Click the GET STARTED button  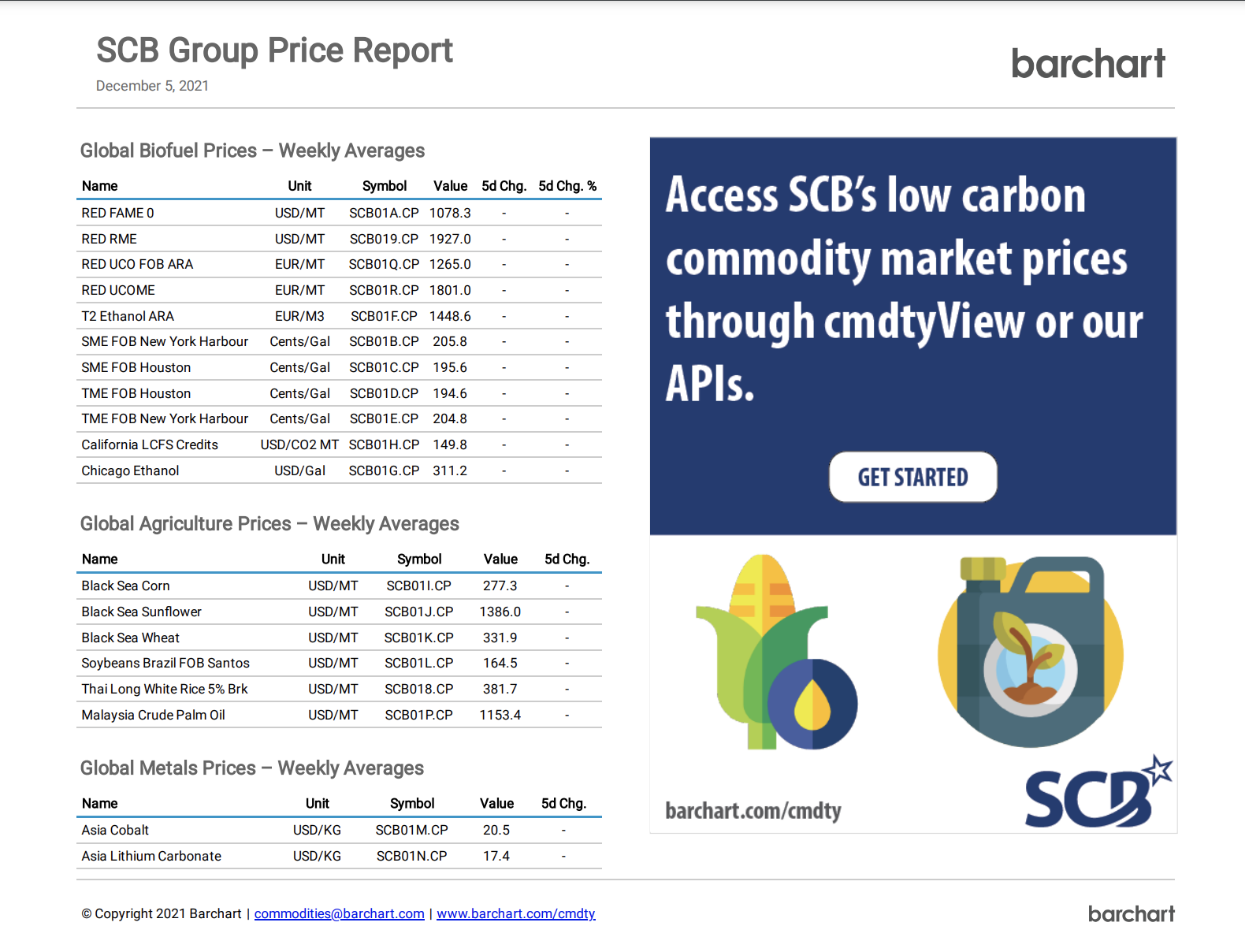point(912,477)
